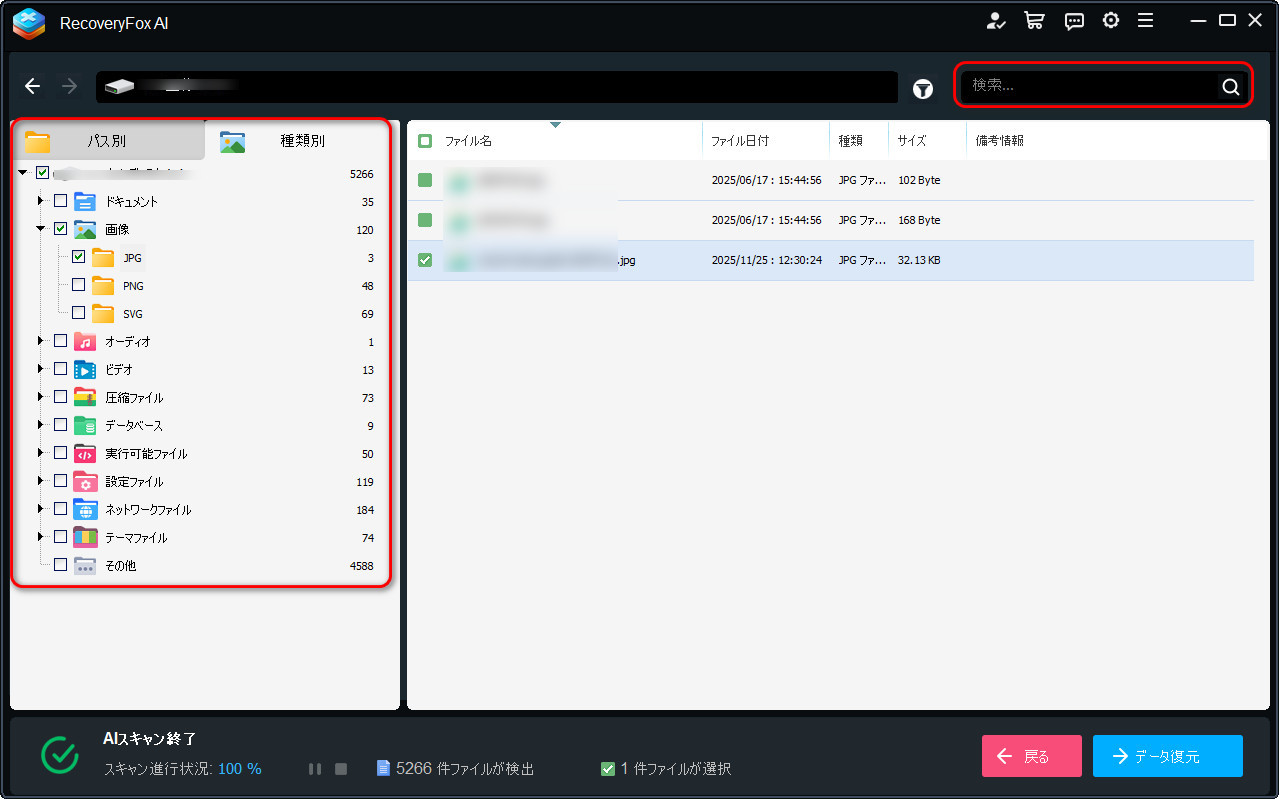This screenshot has width=1279, height=799.
Task: Click the その他 folder icon
Action: click(x=85, y=565)
